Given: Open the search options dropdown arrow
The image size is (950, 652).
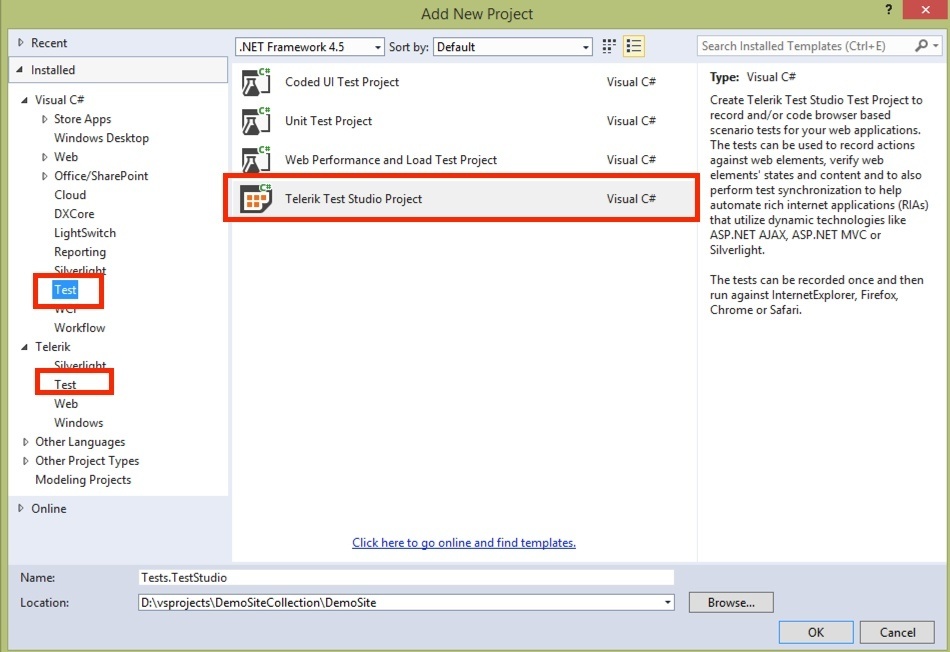Looking at the screenshot, I should click(936, 46).
